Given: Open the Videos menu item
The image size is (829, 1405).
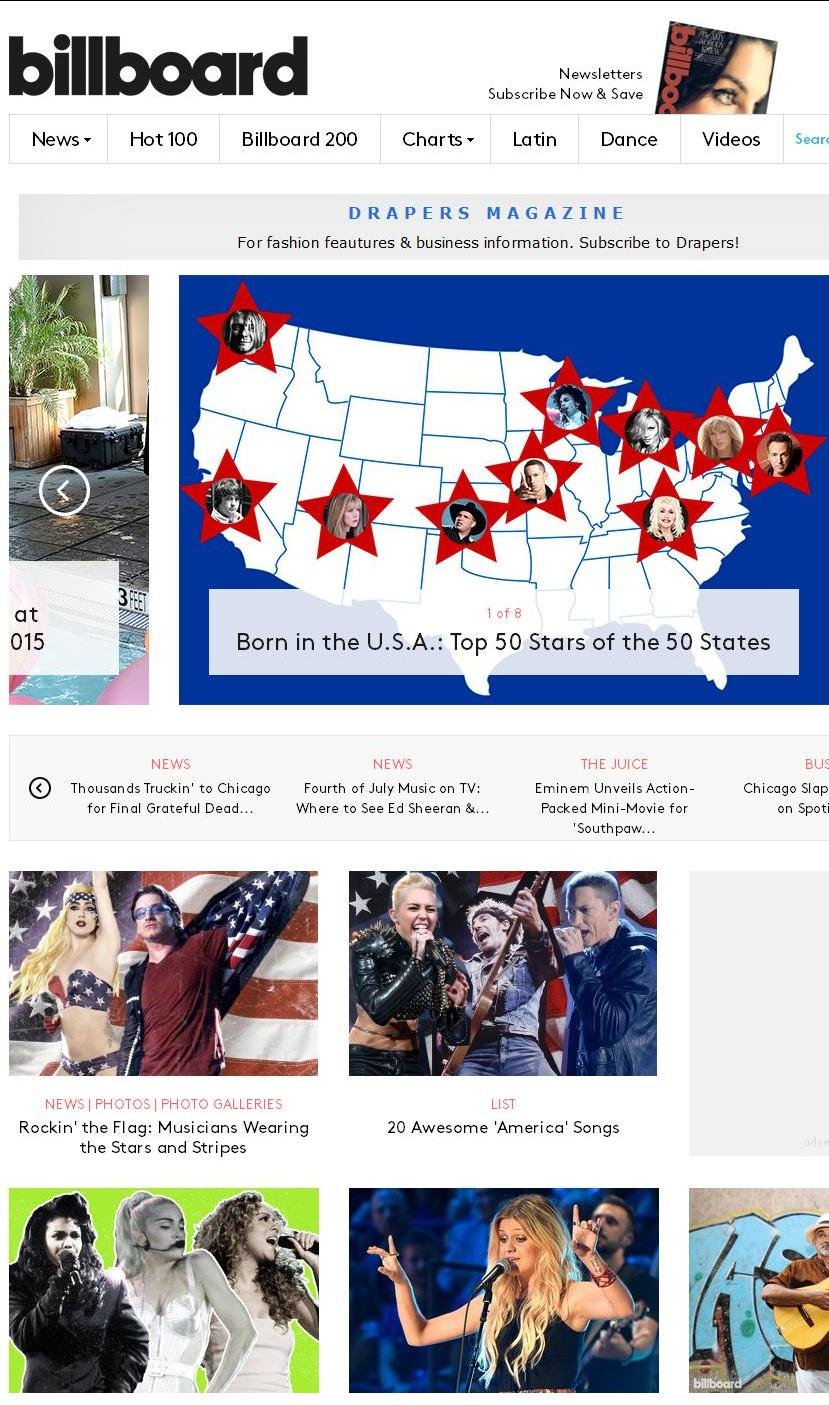Looking at the screenshot, I should [x=731, y=139].
